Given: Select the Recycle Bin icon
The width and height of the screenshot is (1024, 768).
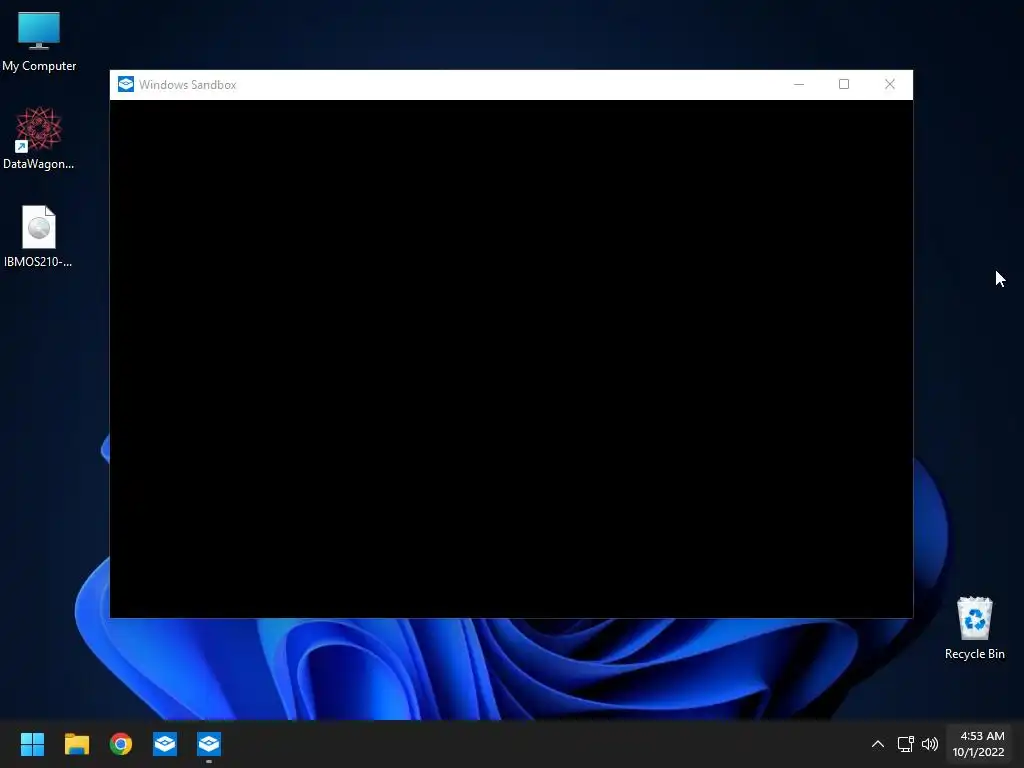Looking at the screenshot, I should point(974,628).
